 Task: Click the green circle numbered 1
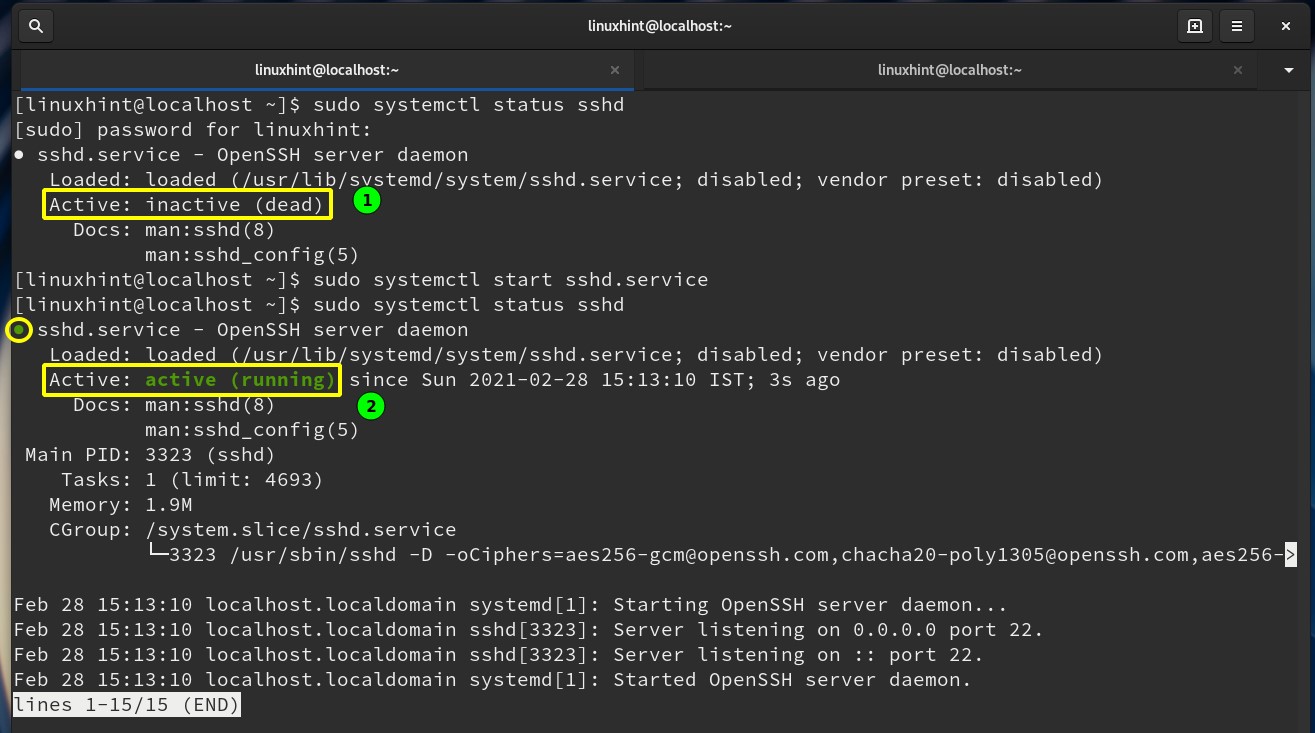click(367, 201)
